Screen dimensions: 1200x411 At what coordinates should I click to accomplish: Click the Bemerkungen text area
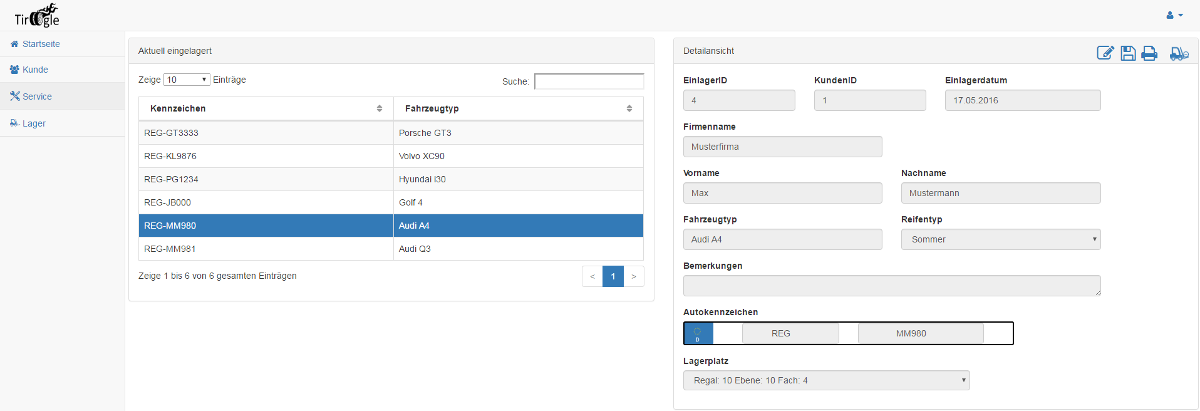(890, 285)
